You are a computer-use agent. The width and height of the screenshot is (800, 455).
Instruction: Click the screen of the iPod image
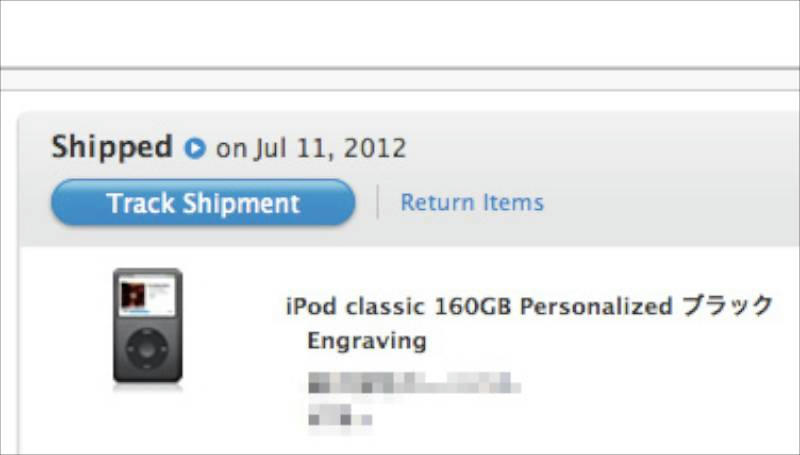point(147,295)
